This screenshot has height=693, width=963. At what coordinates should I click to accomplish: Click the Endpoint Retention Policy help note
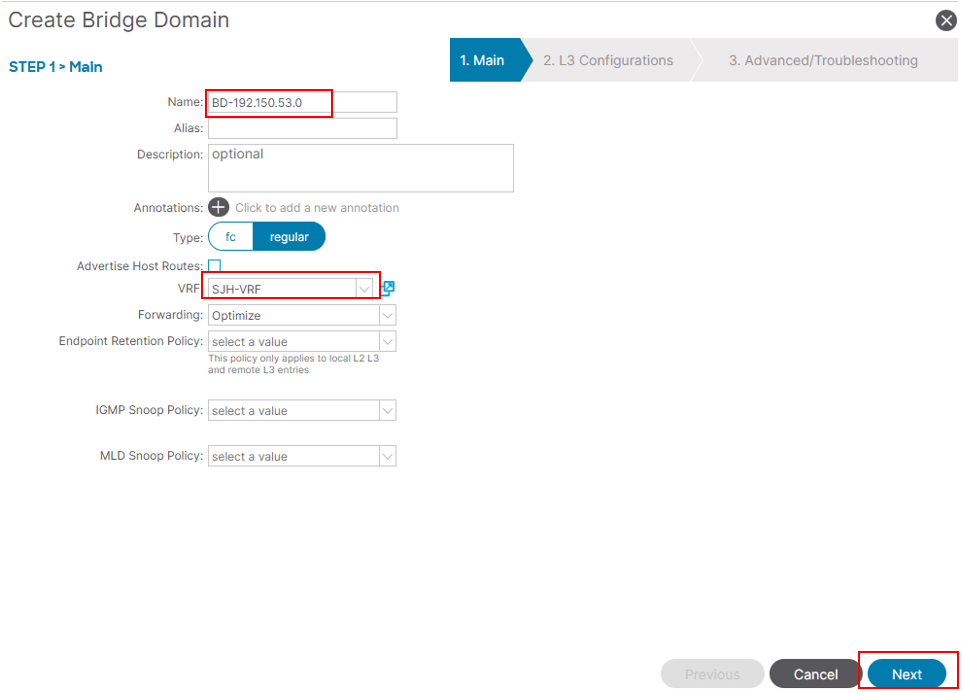pos(294,364)
